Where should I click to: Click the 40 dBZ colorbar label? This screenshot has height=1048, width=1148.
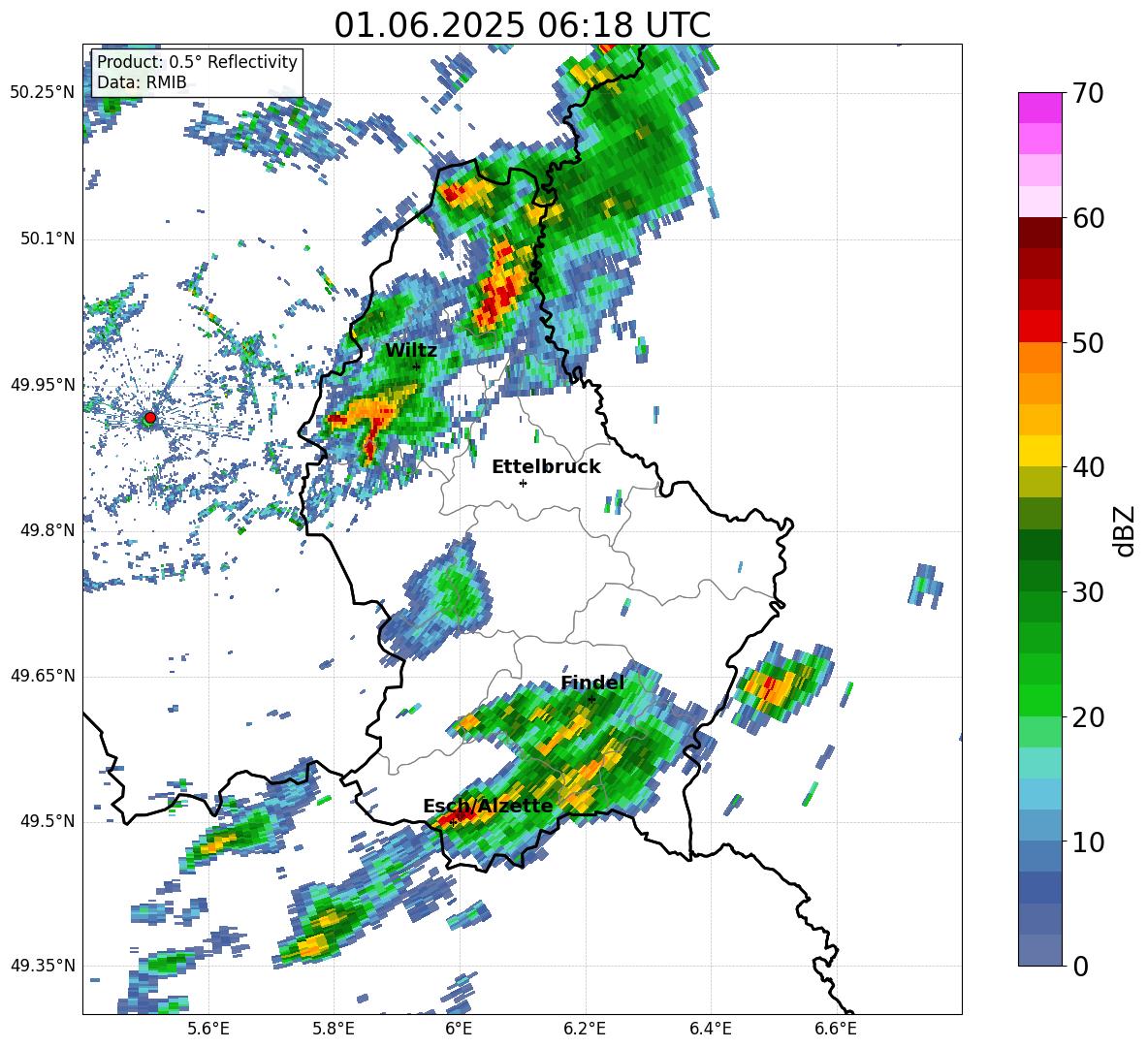point(1088,467)
